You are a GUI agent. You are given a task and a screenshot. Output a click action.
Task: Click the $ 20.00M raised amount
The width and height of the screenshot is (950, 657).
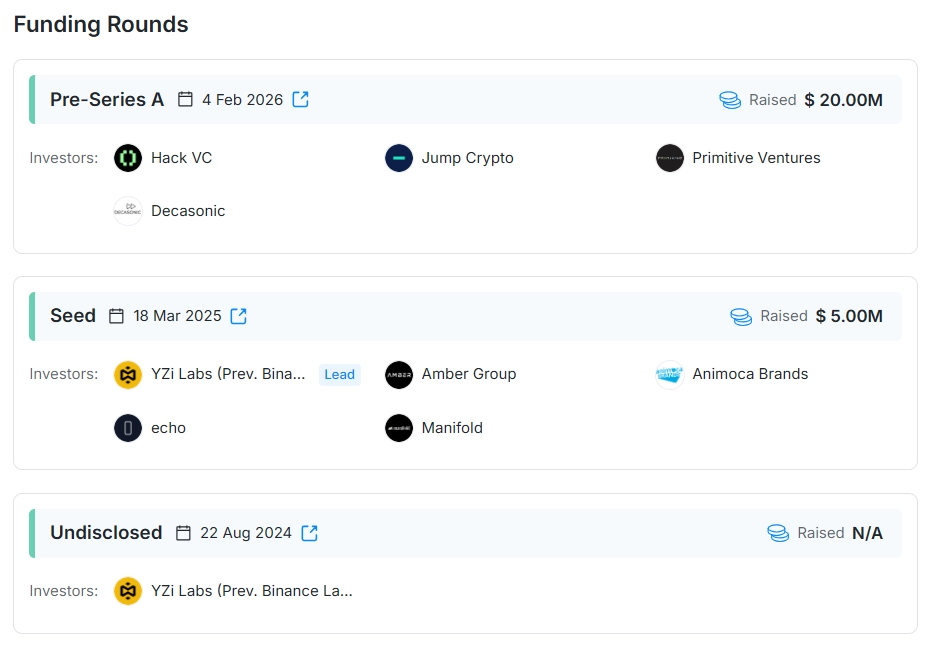(843, 100)
